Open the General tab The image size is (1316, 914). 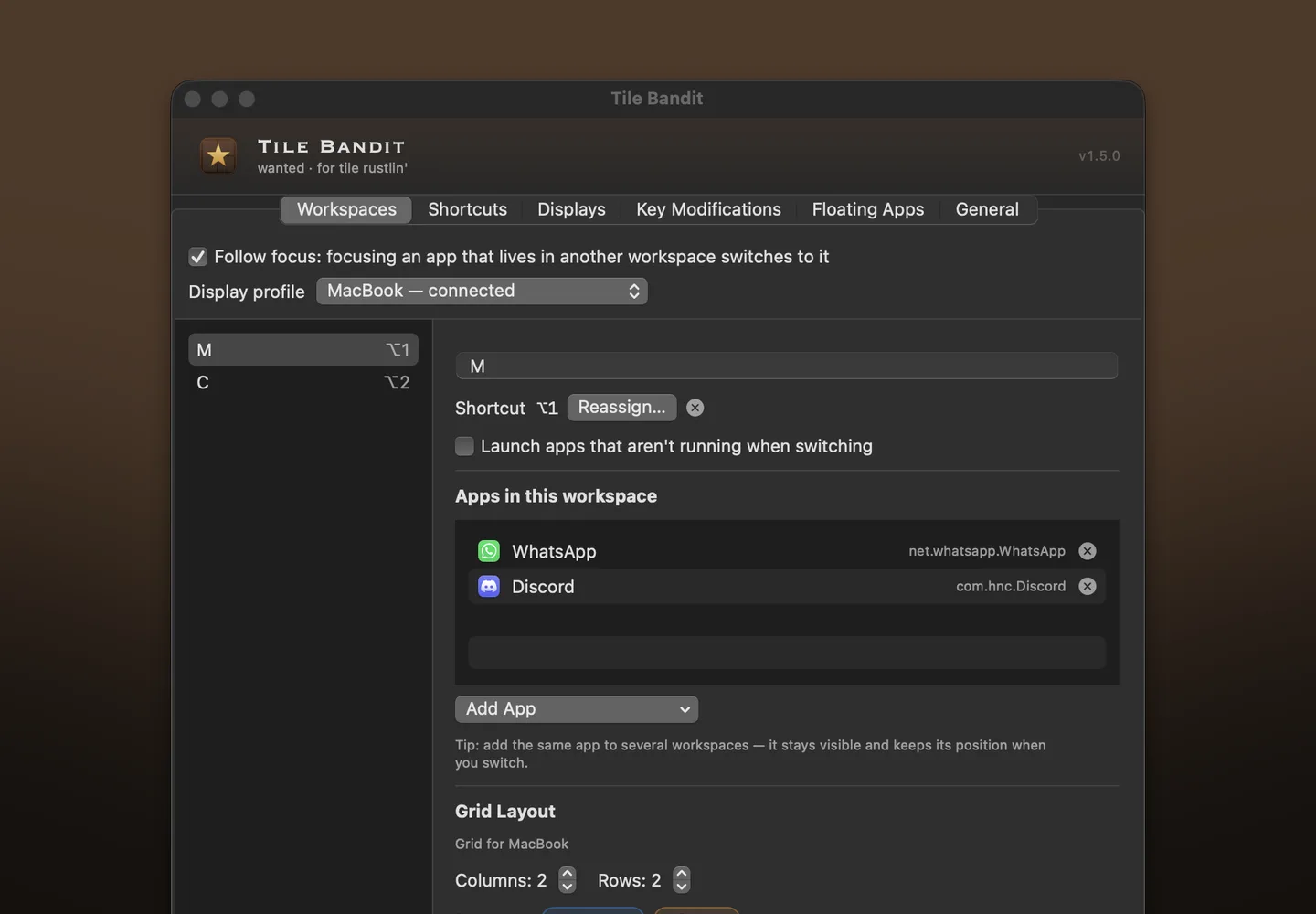click(987, 209)
